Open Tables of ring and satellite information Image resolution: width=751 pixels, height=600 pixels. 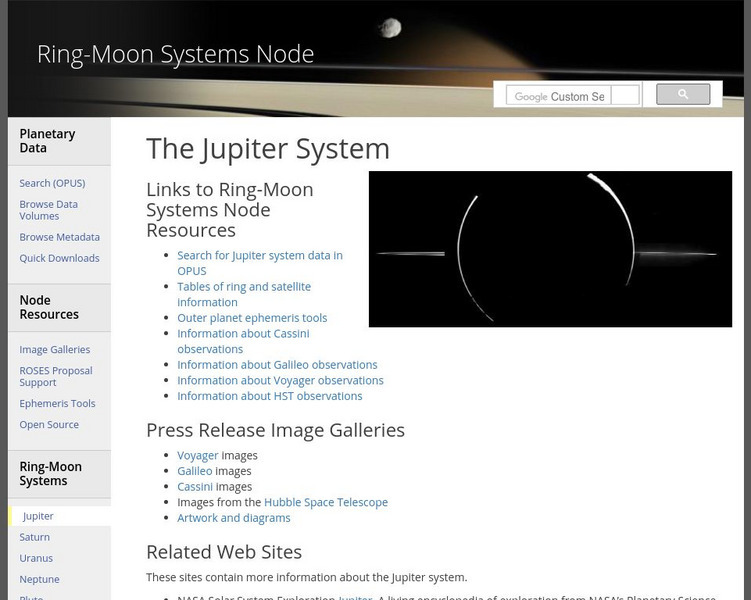[x=244, y=294]
